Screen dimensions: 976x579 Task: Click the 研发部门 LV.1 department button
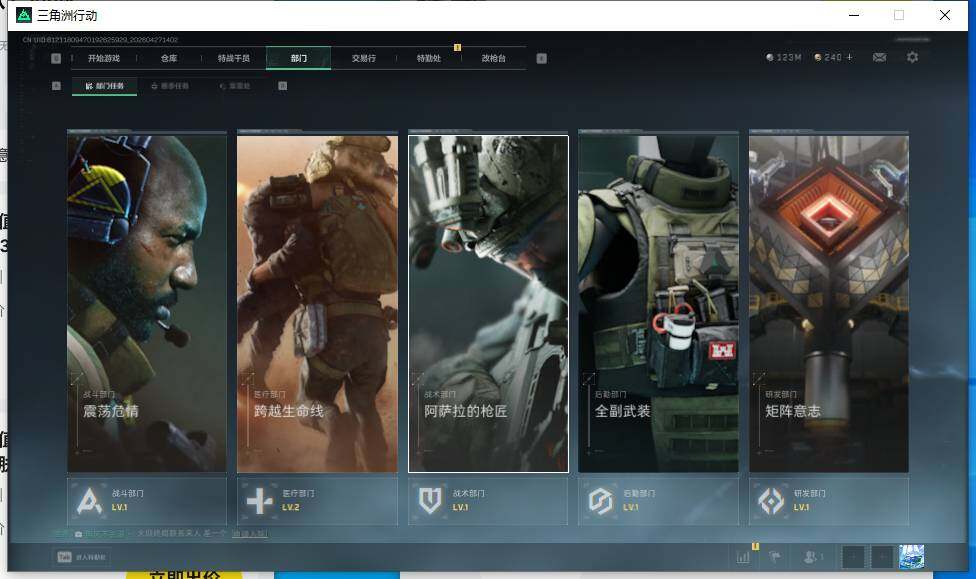pos(829,501)
